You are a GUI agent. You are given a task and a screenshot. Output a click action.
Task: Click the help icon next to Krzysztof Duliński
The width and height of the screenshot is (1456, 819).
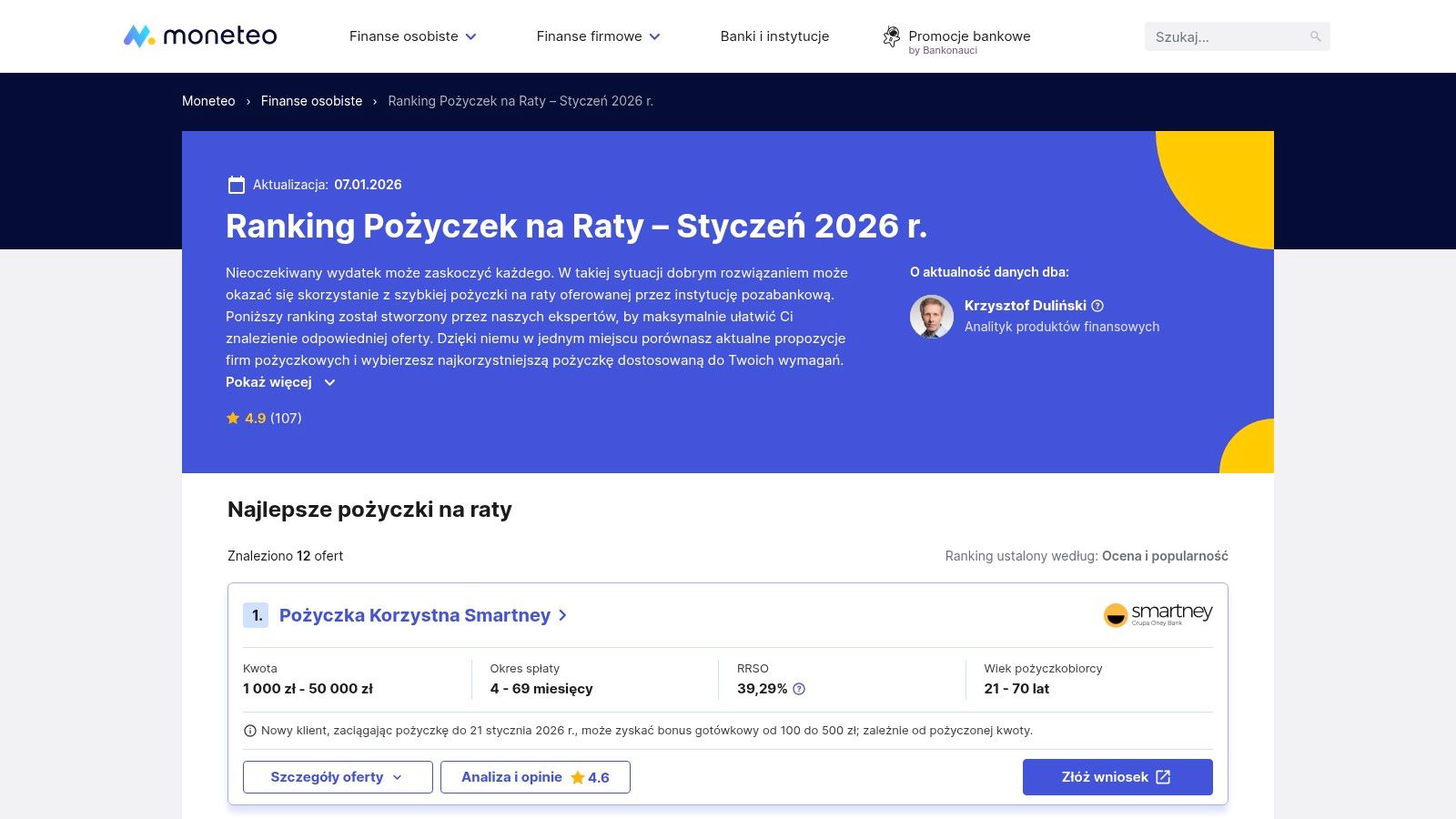[x=1097, y=306]
